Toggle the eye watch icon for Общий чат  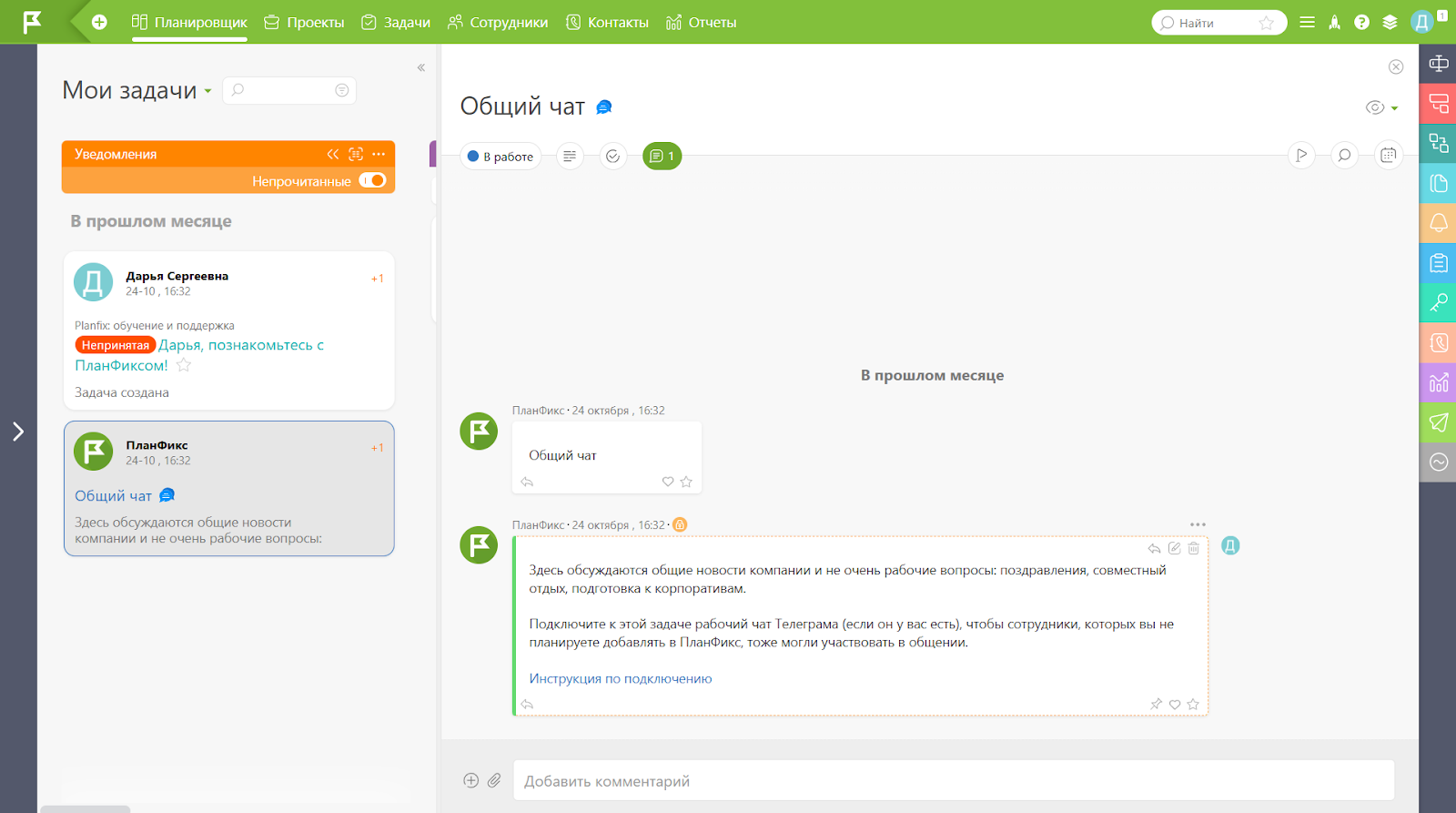(x=1375, y=107)
